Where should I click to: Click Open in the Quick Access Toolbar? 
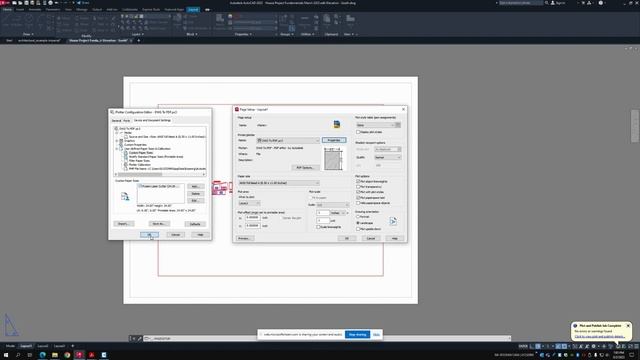click(x=20, y=3)
